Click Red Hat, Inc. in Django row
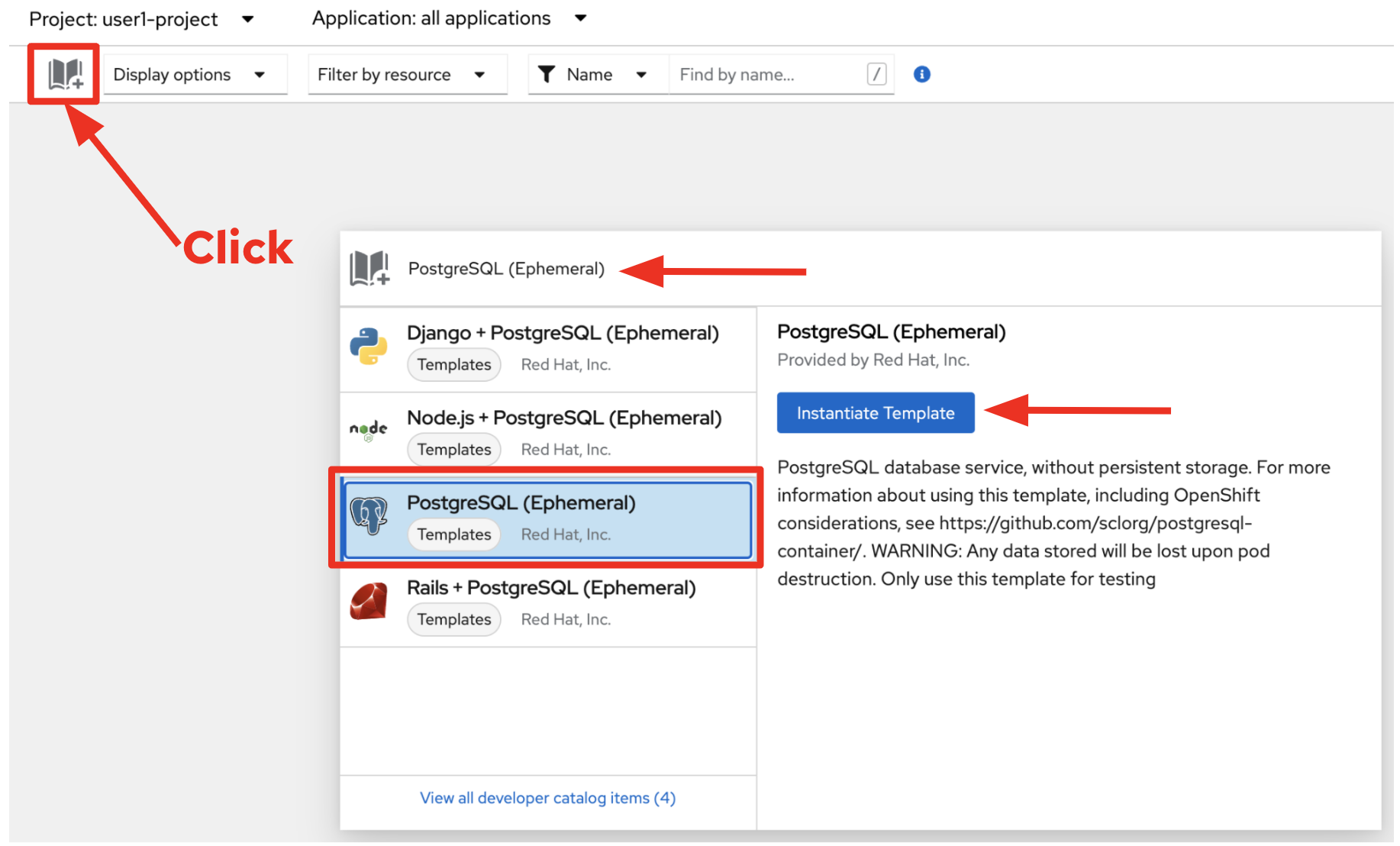This screenshot has width=1400, height=846. pos(566,365)
